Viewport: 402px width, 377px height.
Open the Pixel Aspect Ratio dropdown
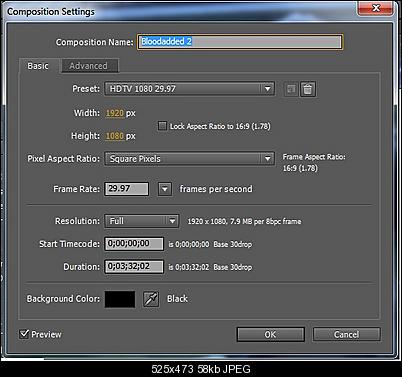(x=190, y=159)
